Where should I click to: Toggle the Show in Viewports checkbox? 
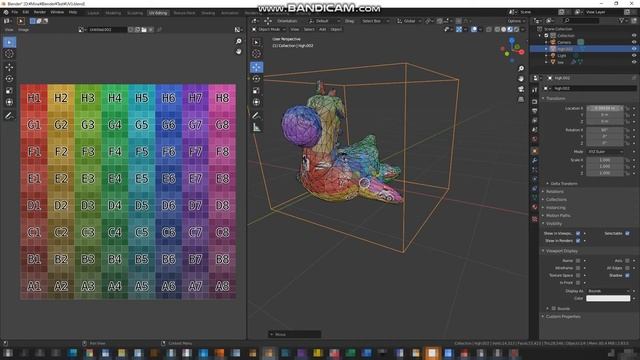[578, 233]
